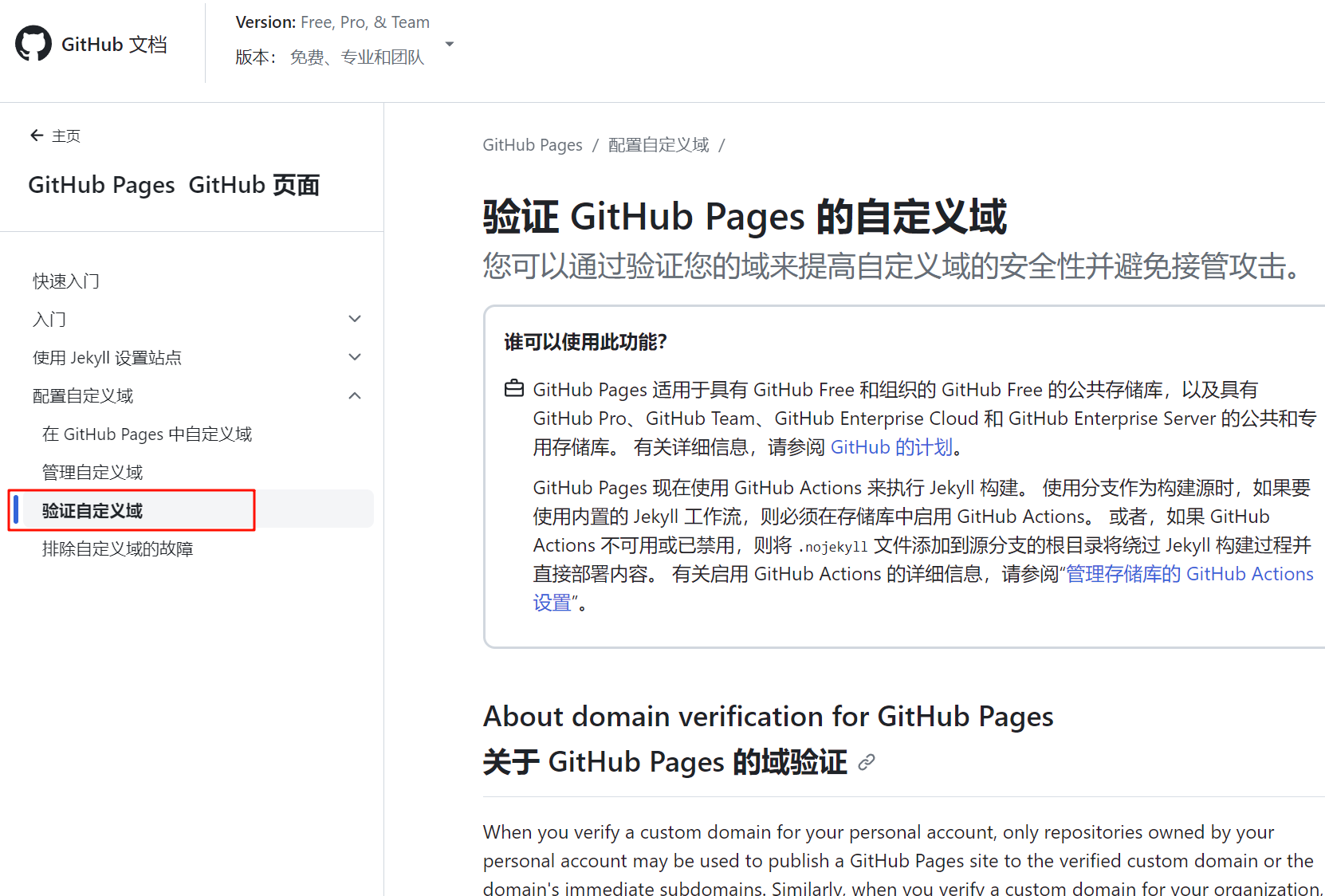Select 在 GitHub Pages 中自定义域 sidebar item
Screen dimensions: 1325x896
(147, 434)
